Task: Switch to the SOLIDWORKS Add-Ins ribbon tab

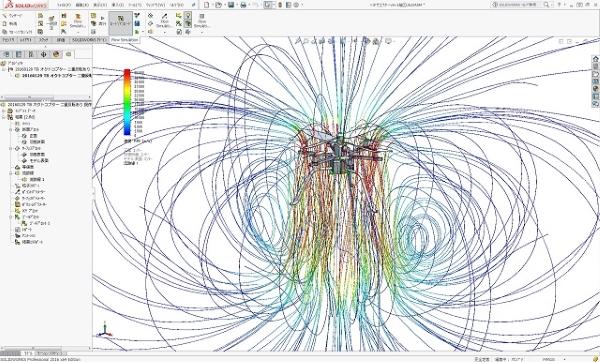Action: click(90, 40)
